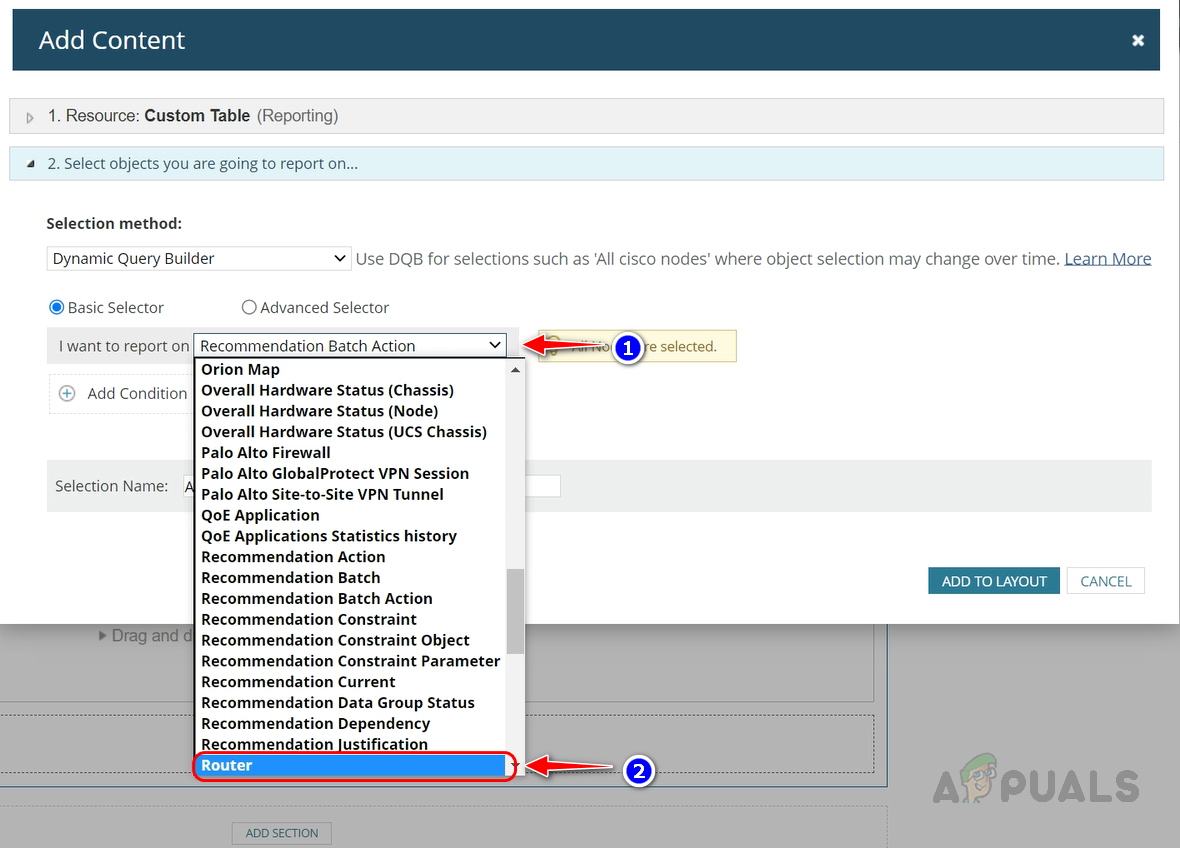Click the dropdown list scroll-up arrow
1180x848 pixels.
pyautogui.click(x=515, y=369)
